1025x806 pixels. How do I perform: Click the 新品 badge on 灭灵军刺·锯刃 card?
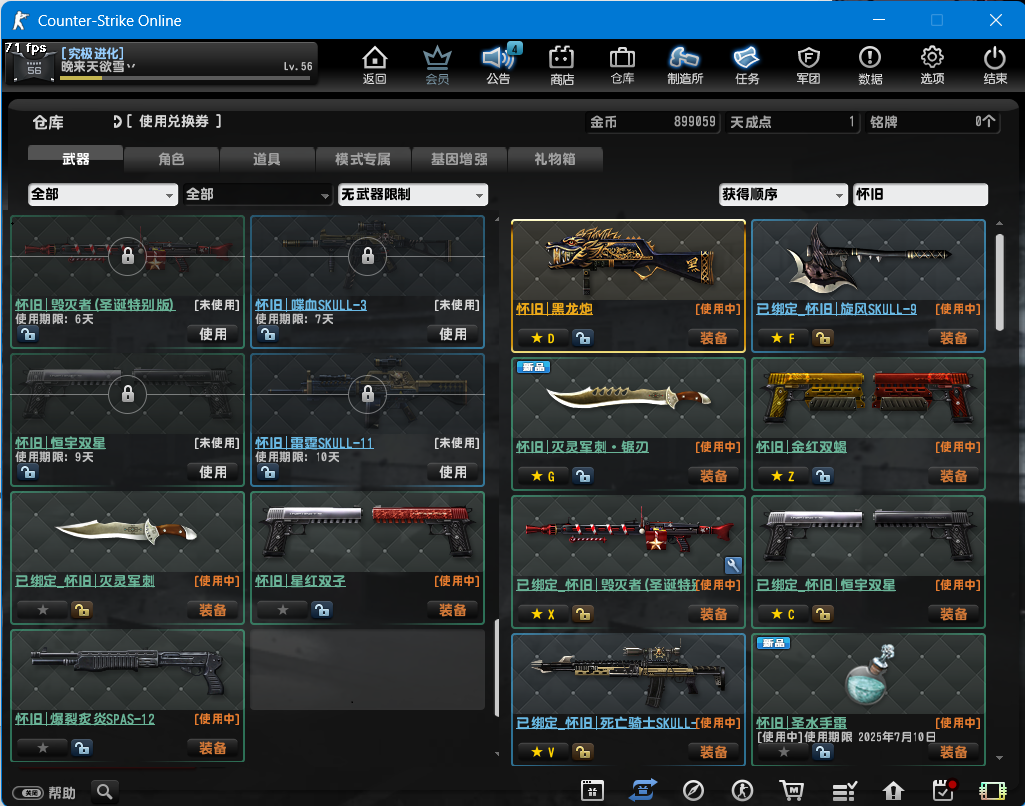tap(533, 367)
